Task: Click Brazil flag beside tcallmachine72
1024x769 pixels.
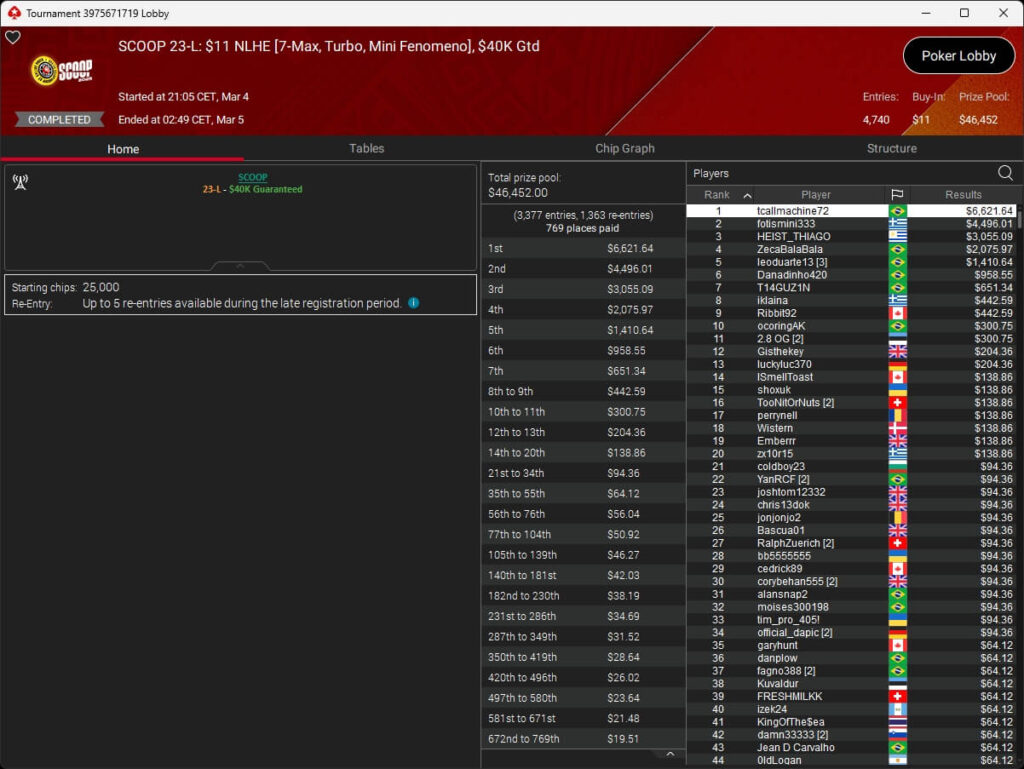Action: coord(897,211)
